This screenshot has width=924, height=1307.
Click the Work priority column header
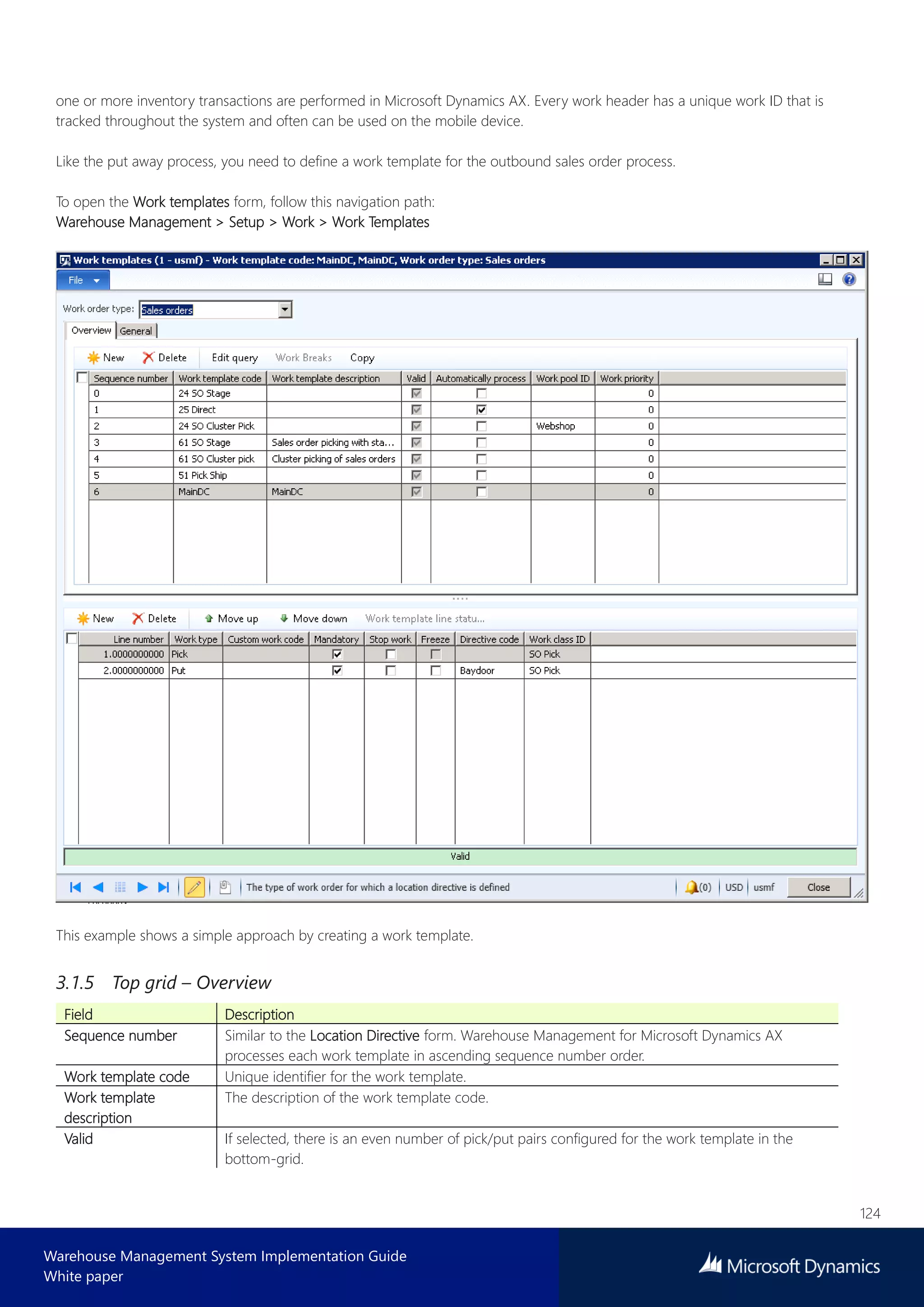pos(627,378)
